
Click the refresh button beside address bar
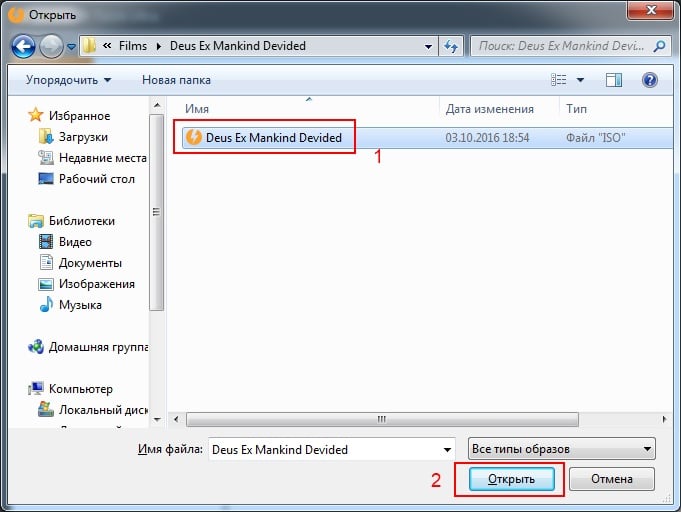pos(451,46)
